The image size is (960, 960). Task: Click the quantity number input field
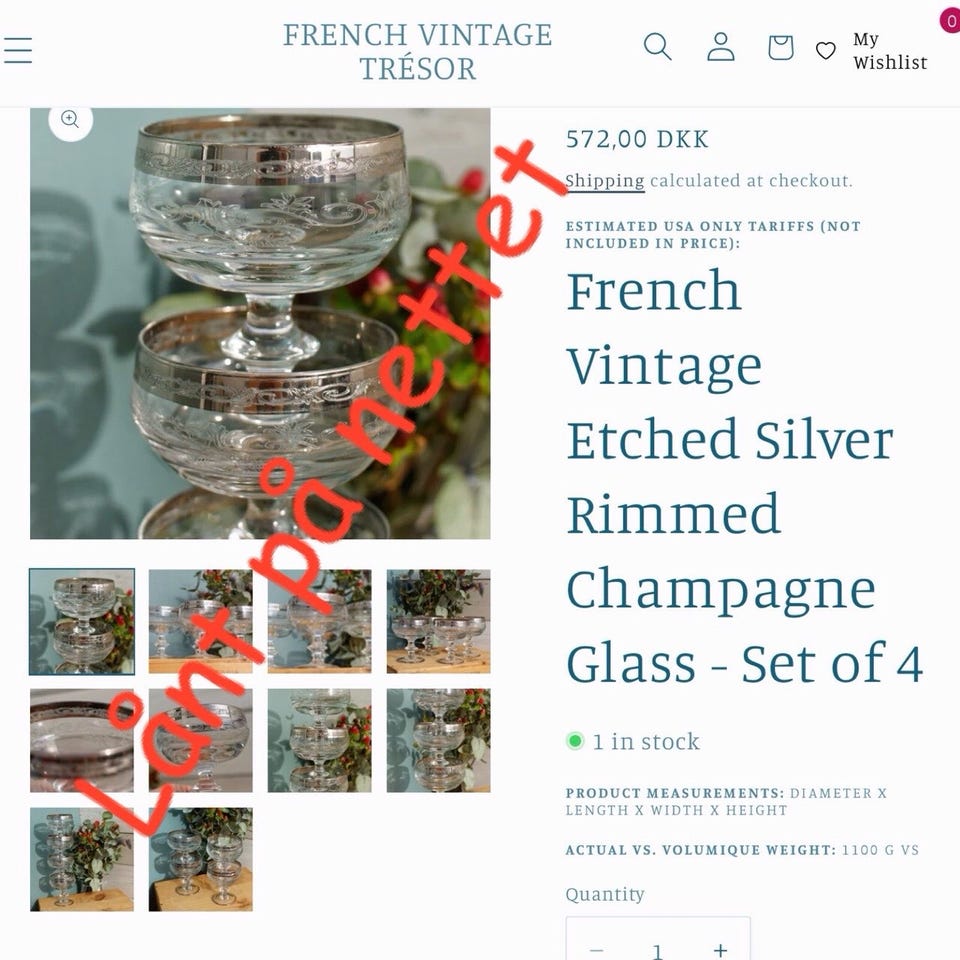(658, 950)
